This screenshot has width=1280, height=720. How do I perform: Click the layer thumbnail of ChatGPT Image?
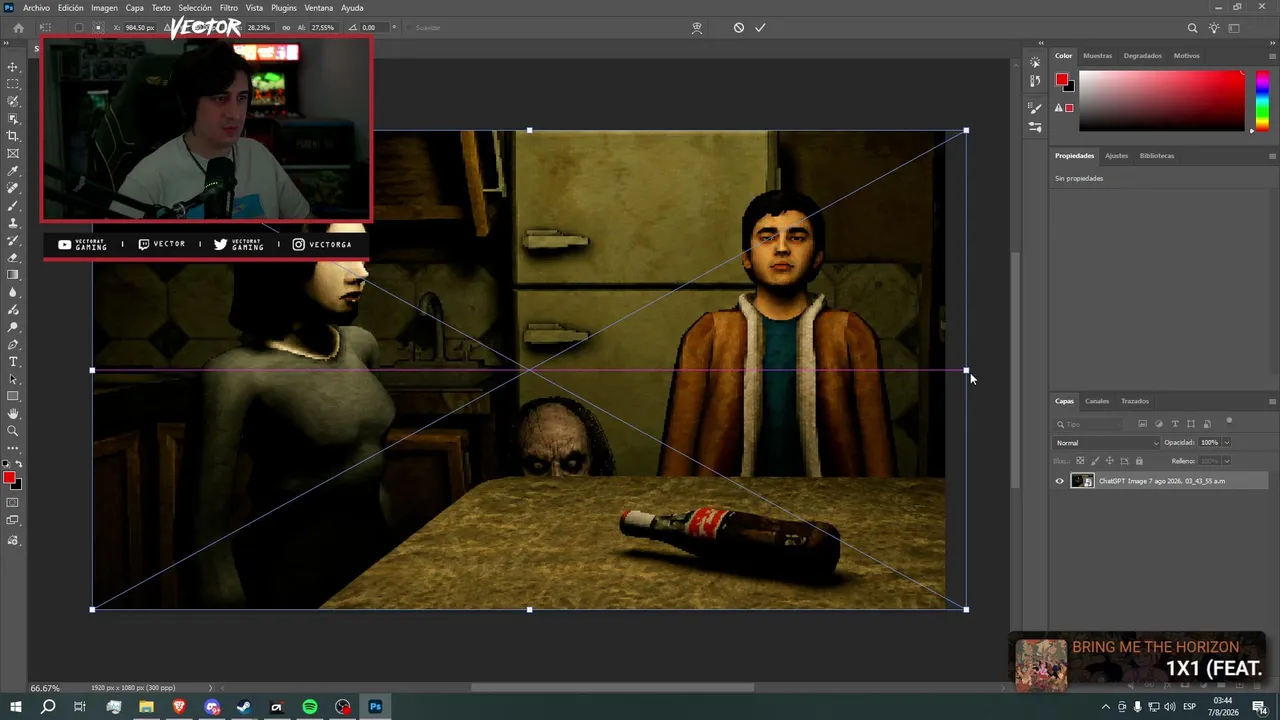(1082, 481)
